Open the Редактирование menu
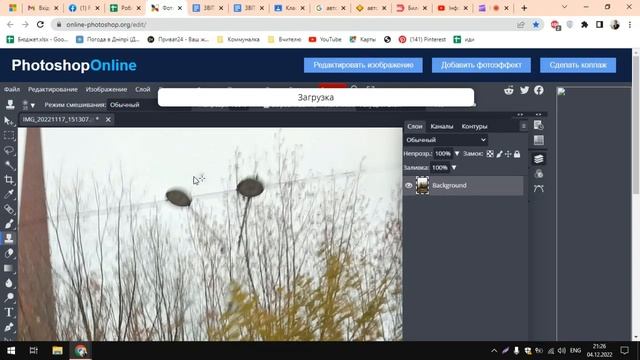 click(53, 89)
